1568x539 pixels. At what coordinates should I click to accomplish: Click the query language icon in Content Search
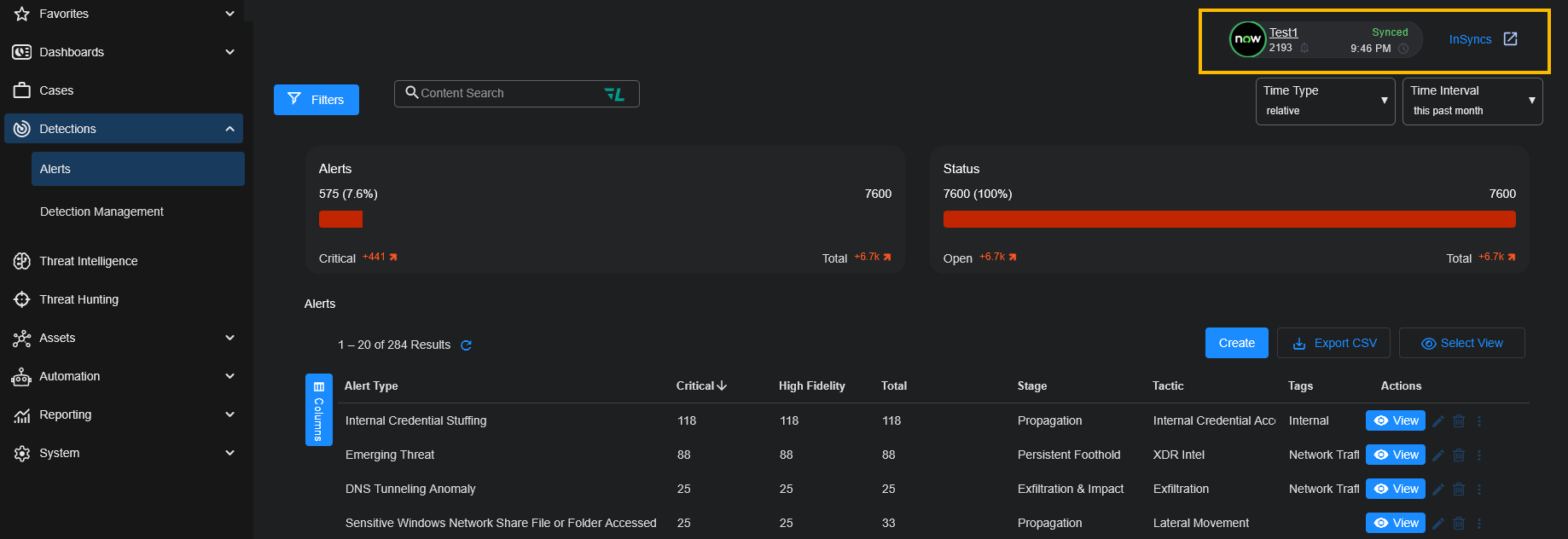point(614,94)
